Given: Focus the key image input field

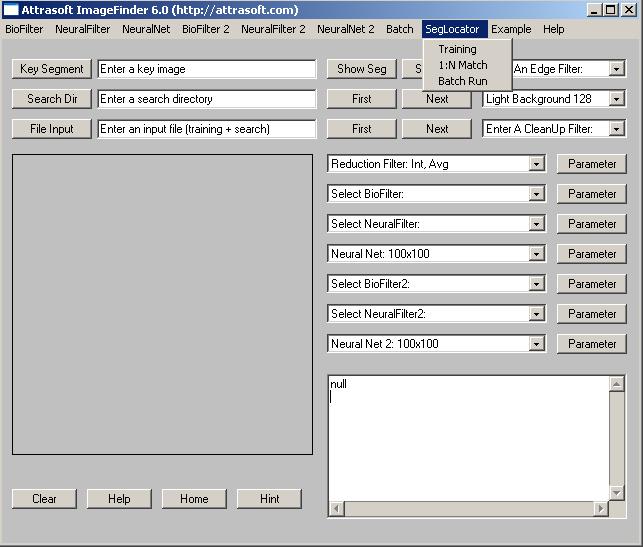Looking at the screenshot, I should tap(207, 69).
